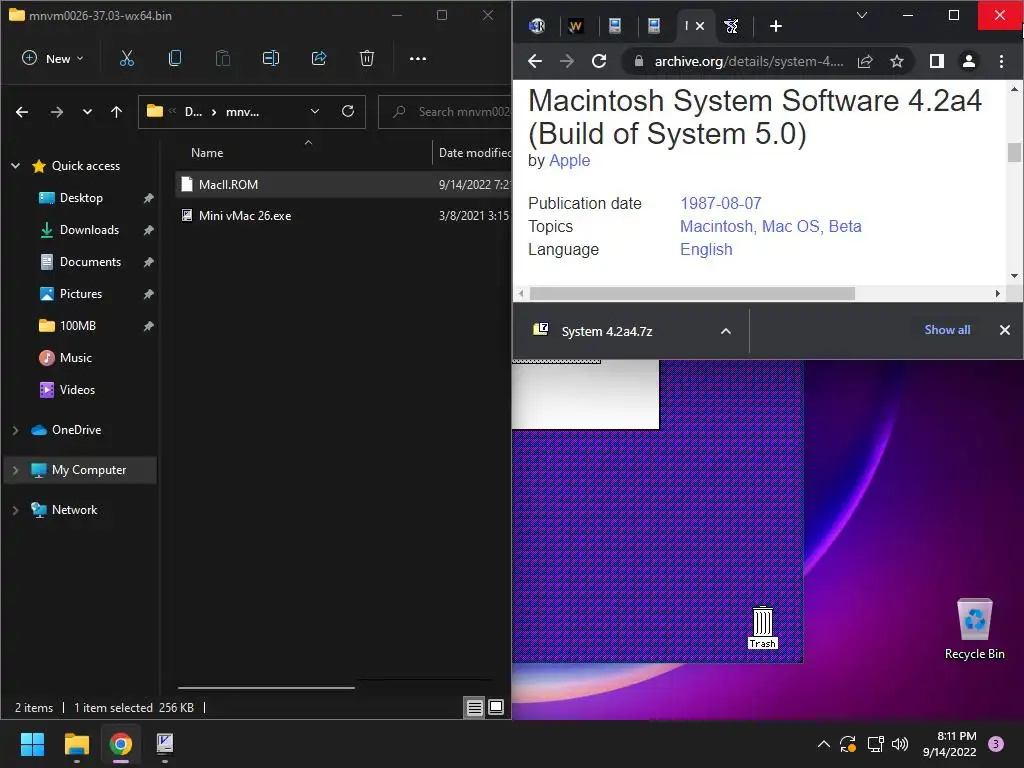The image size is (1024, 768).
Task: Sort files by the Name column header
Action: [207, 153]
